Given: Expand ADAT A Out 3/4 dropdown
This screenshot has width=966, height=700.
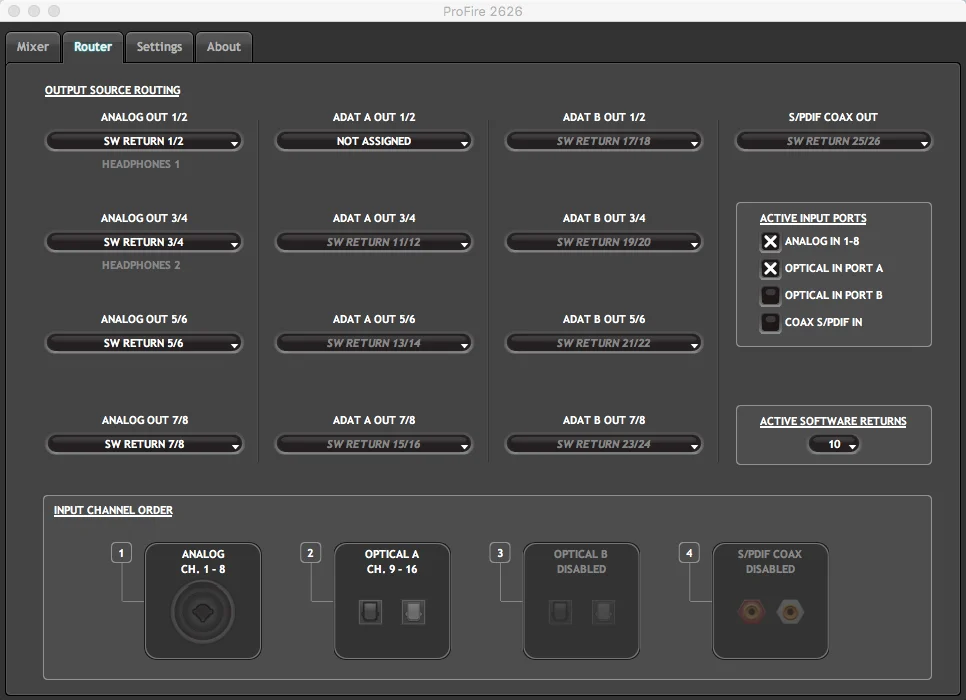Looking at the screenshot, I should point(374,242).
